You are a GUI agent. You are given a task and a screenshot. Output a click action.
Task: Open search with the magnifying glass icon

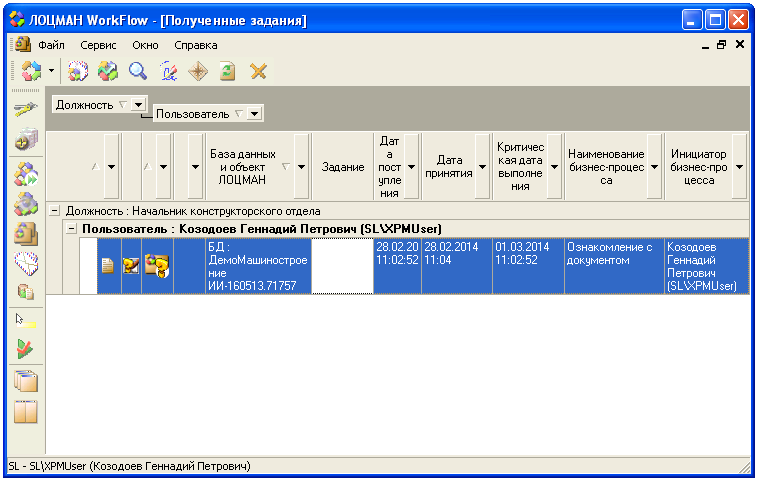[x=138, y=71]
